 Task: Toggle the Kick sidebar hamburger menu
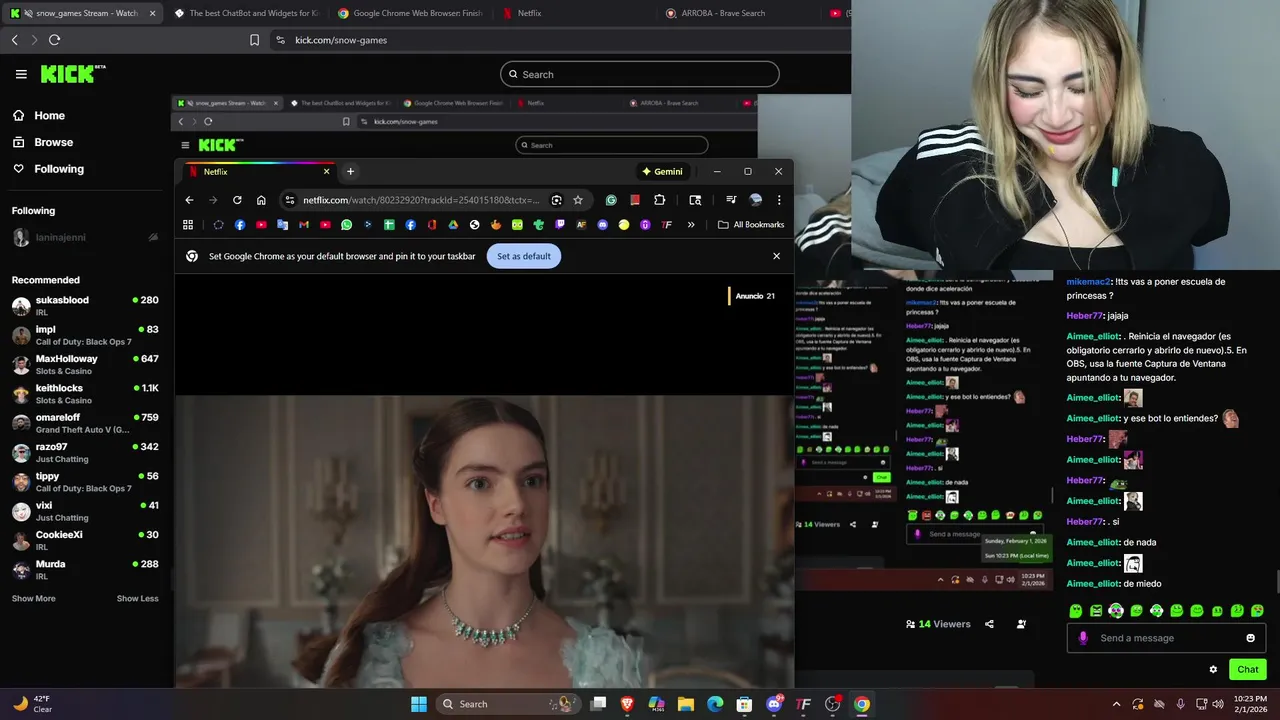click(x=21, y=74)
